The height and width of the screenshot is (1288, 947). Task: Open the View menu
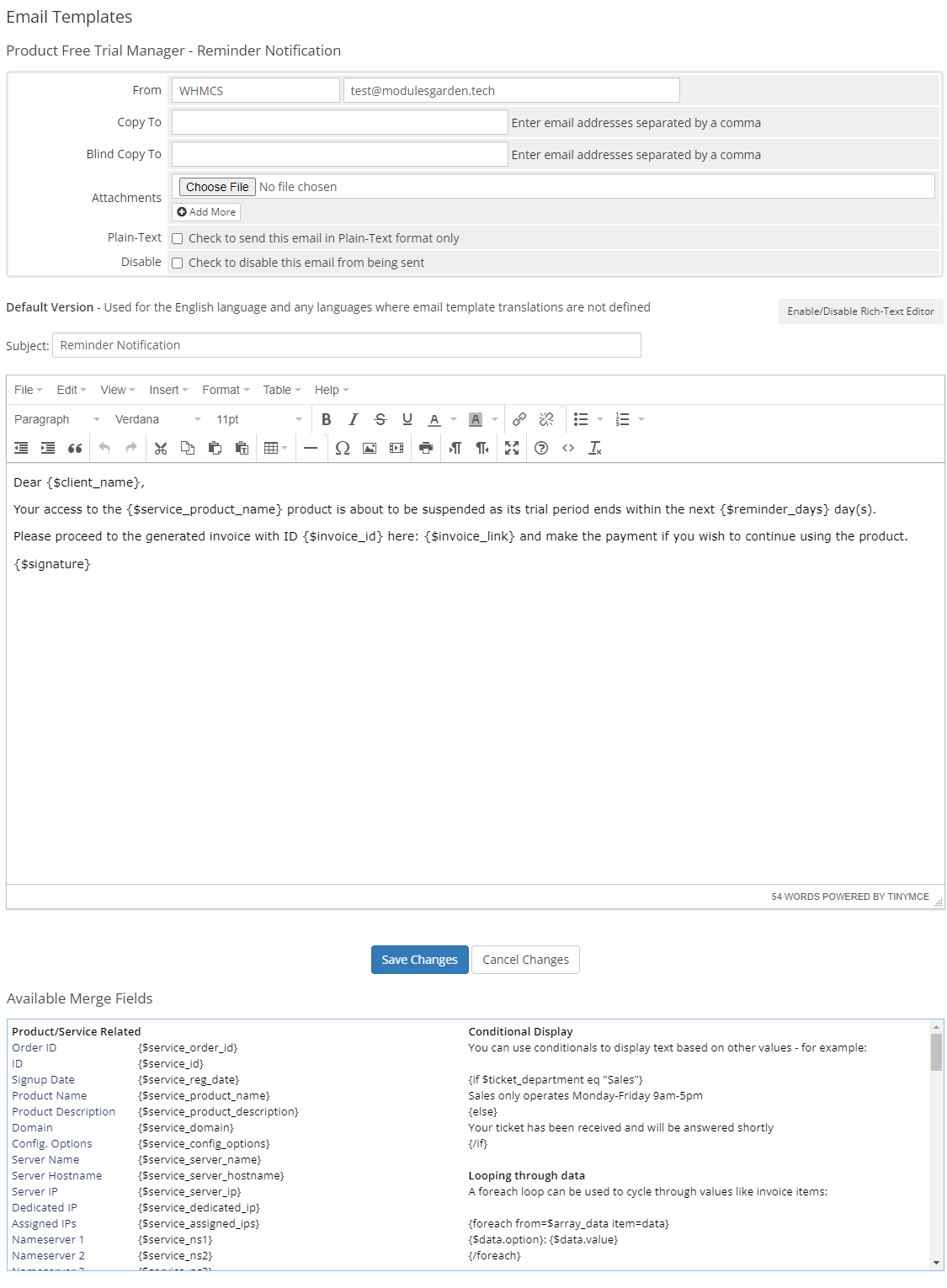point(118,390)
